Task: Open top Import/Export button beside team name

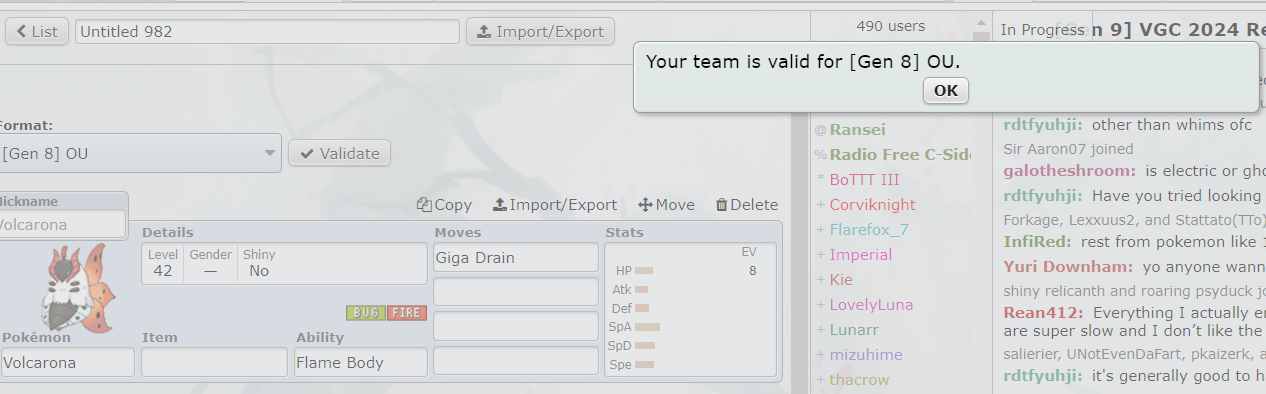Action: tap(540, 31)
